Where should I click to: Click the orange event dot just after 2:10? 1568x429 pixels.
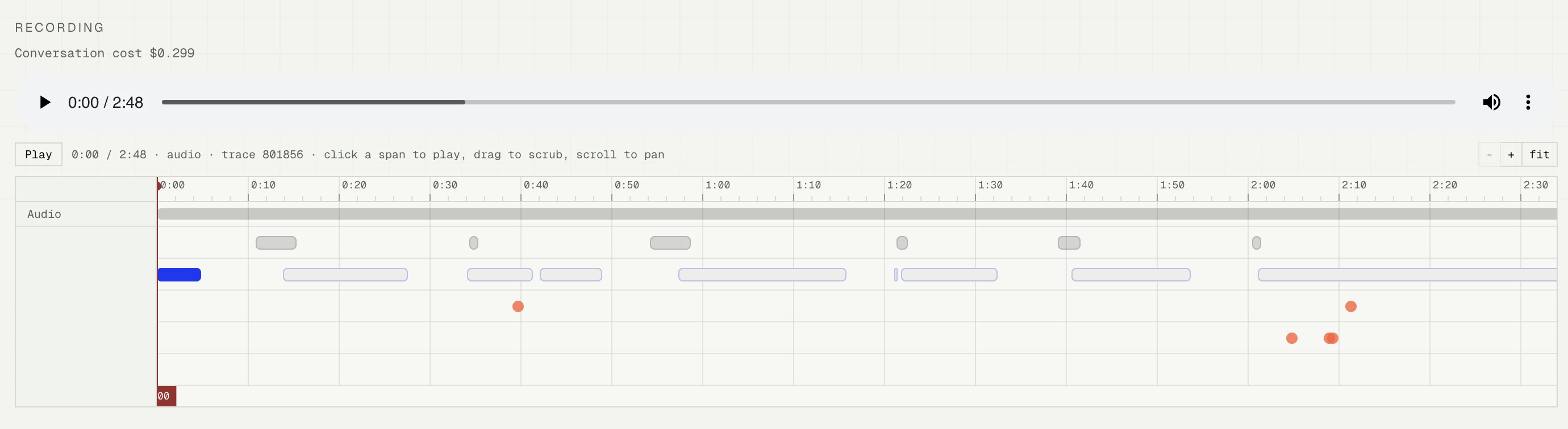click(x=1351, y=306)
